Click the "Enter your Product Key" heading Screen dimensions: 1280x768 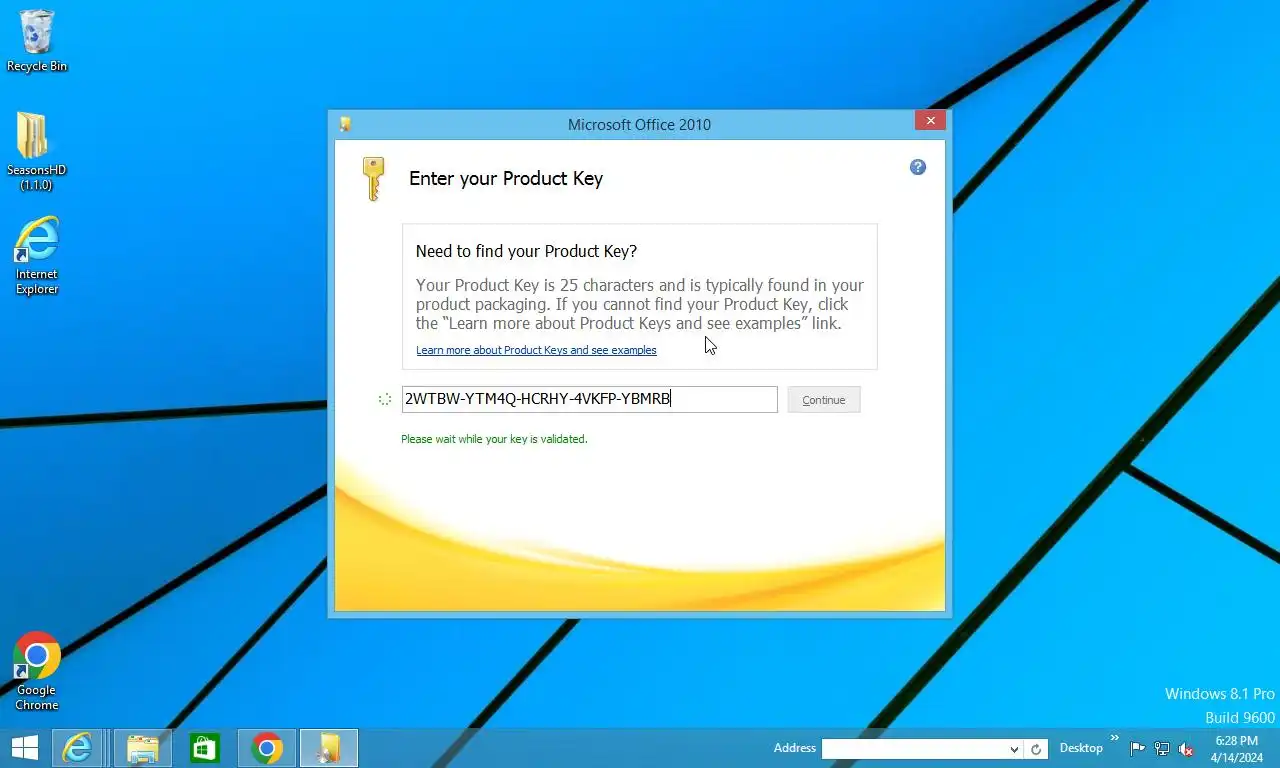point(506,179)
